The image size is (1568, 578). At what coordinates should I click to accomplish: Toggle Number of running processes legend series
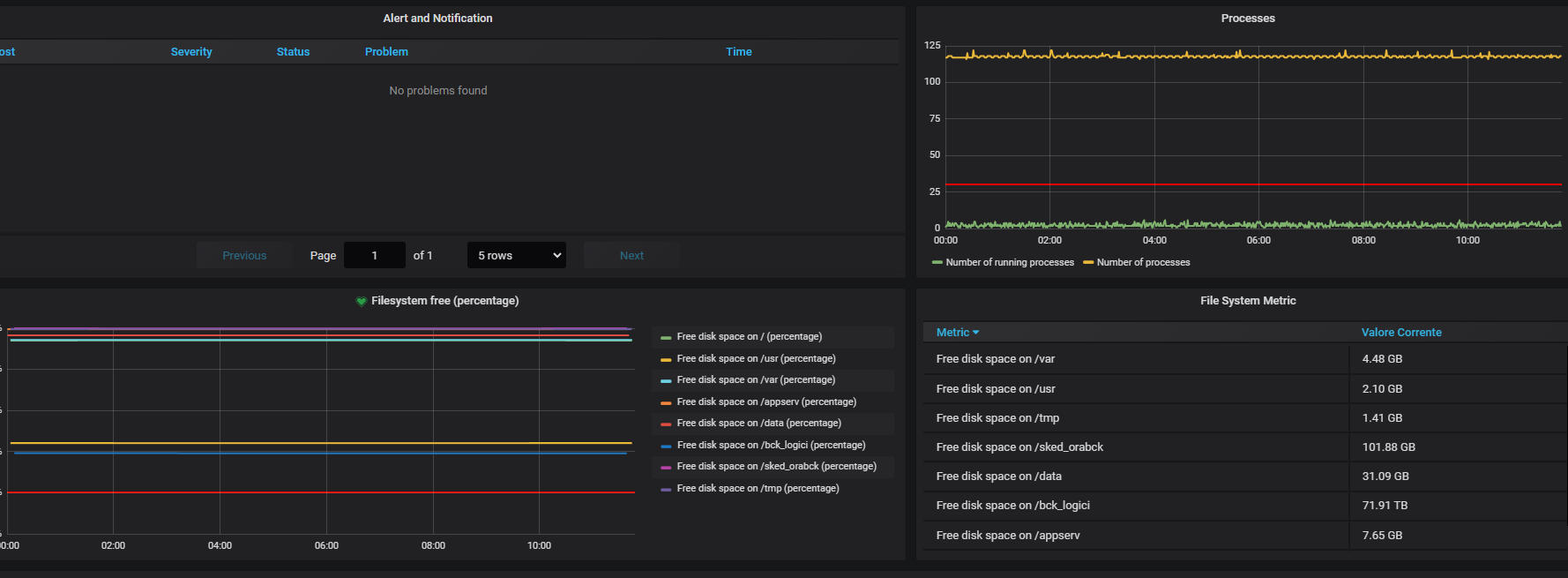[x=1010, y=262]
